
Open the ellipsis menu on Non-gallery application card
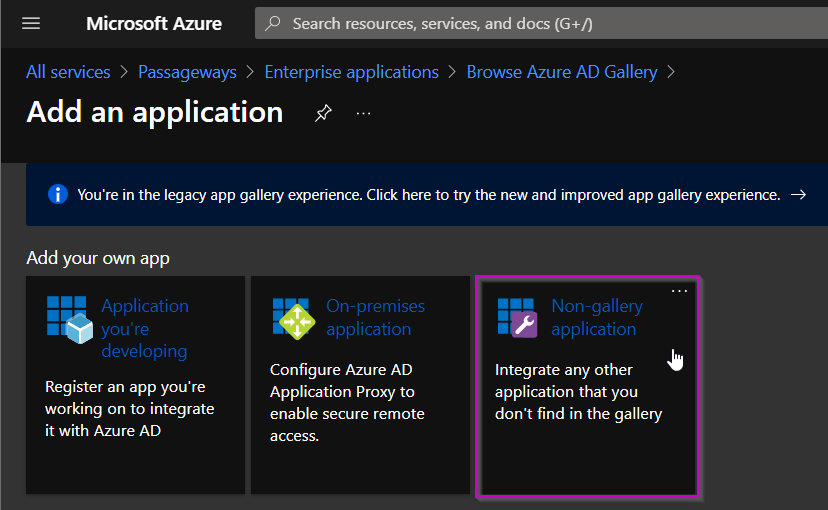click(679, 291)
